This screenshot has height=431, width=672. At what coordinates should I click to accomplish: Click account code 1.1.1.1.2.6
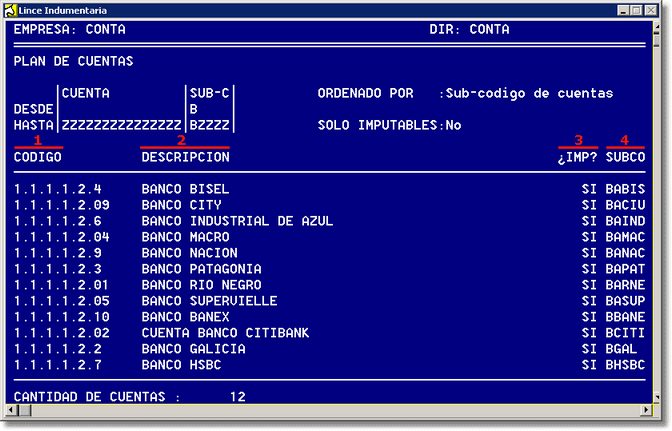click(58, 221)
